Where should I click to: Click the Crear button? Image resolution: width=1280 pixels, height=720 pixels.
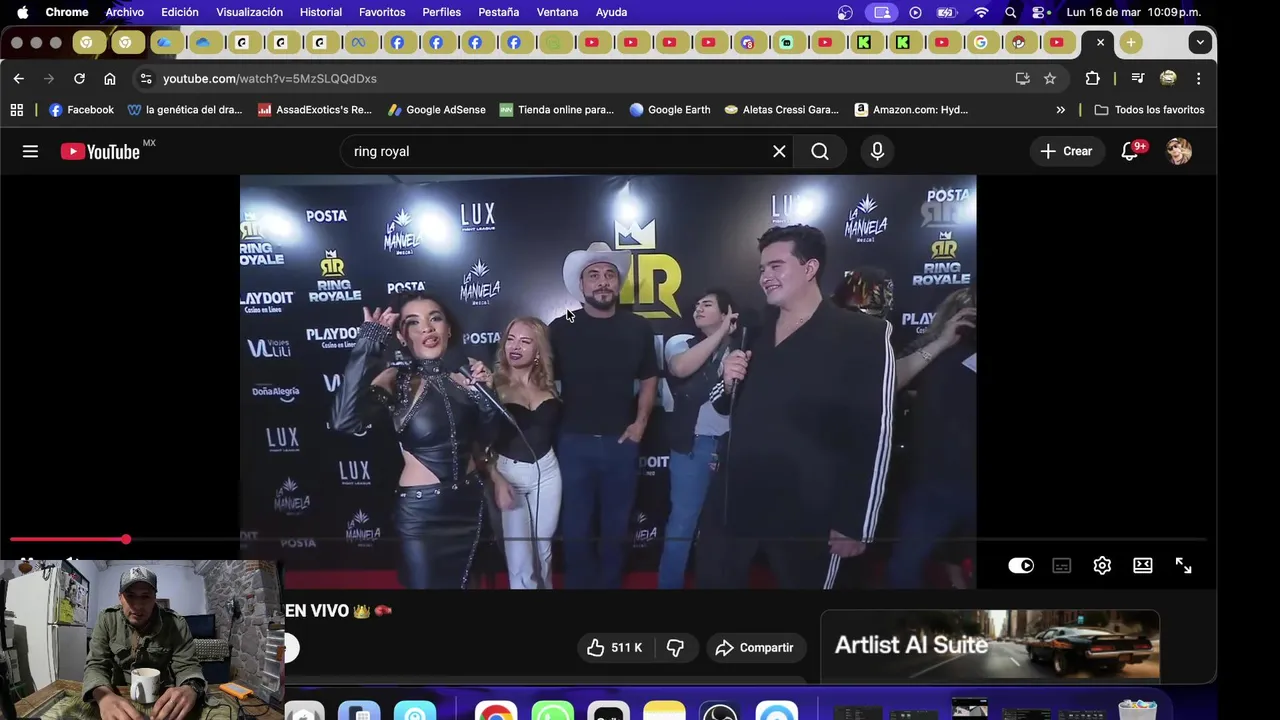click(1066, 151)
